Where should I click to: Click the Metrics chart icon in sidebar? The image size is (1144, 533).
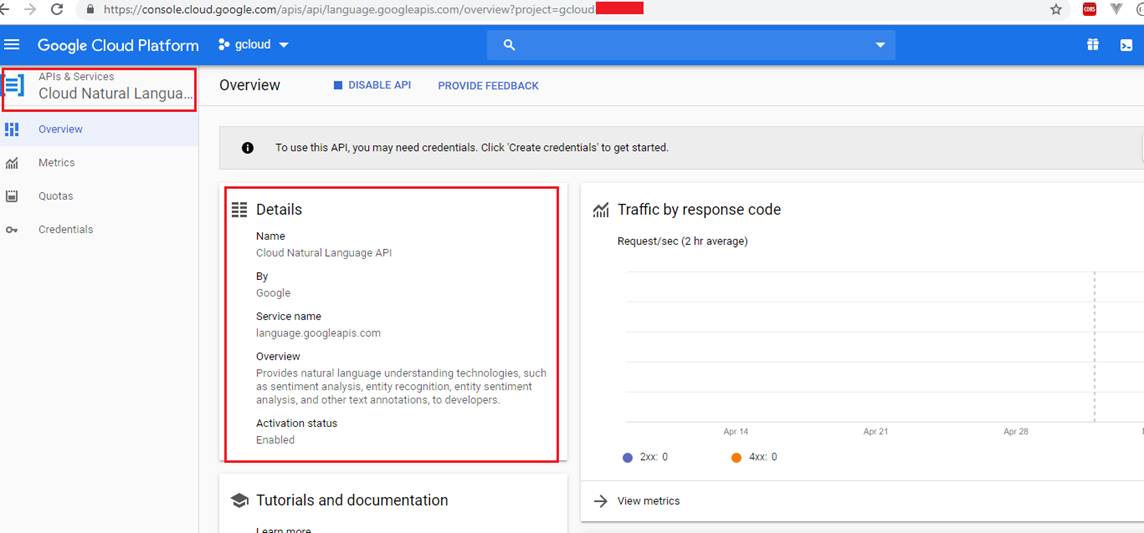tap(12, 163)
